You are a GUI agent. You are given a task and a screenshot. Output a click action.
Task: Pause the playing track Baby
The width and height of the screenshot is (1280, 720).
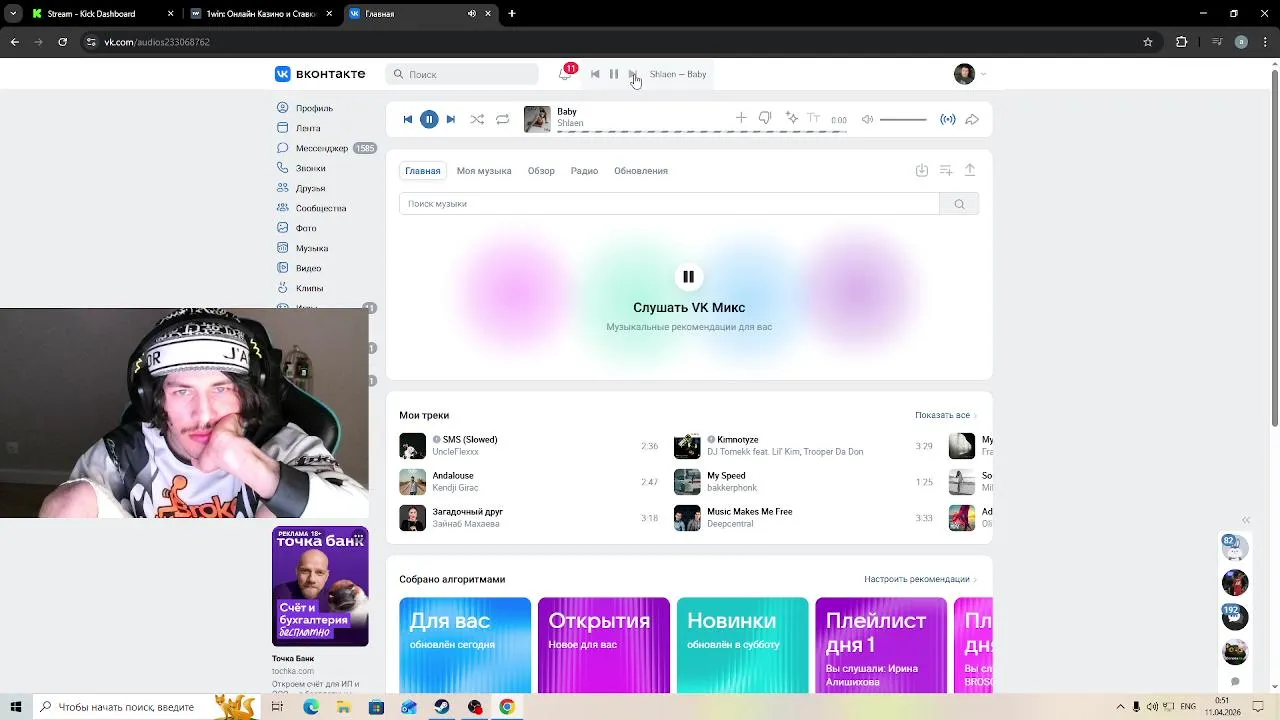click(429, 119)
